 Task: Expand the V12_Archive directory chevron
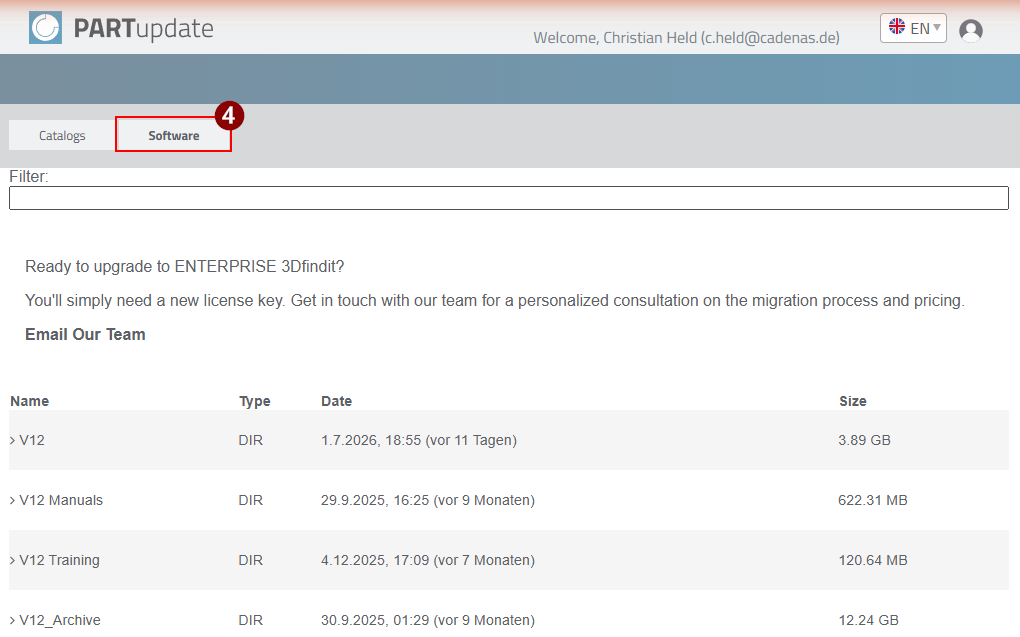coord(12,620)
